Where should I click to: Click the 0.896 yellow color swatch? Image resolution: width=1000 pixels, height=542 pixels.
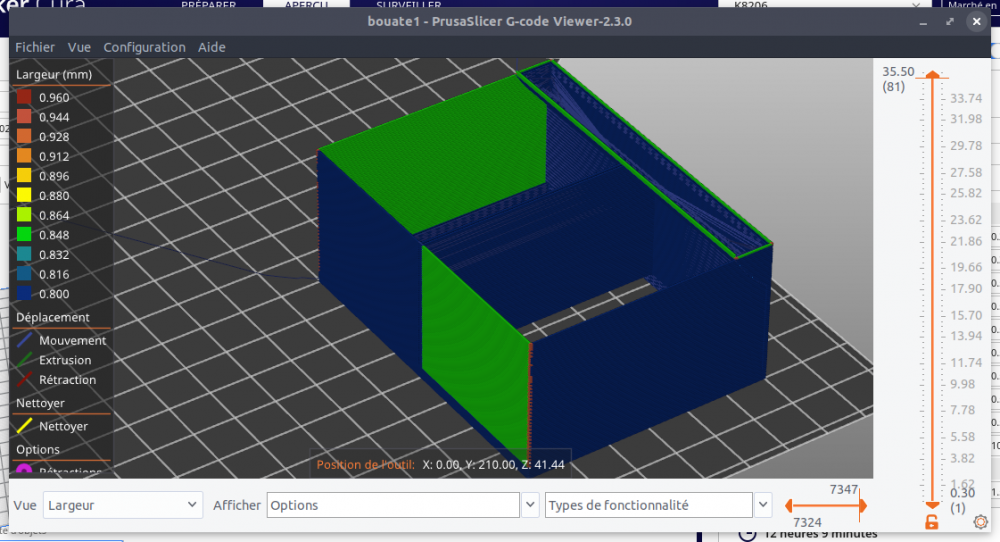tap(24, 175)
